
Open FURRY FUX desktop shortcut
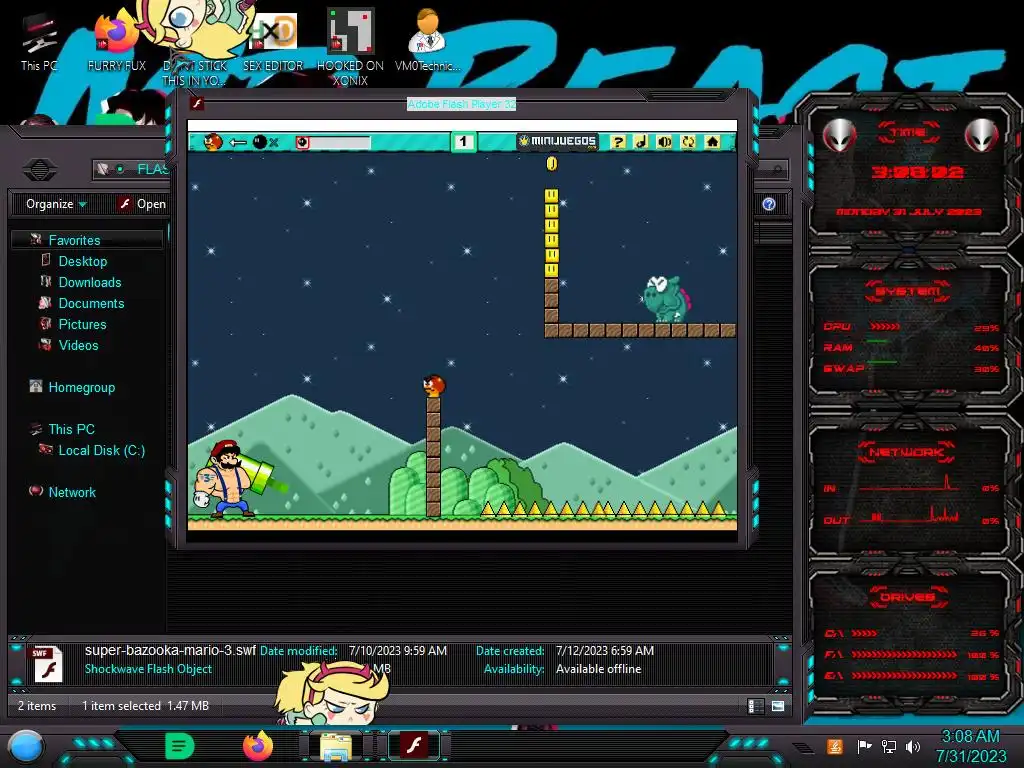116,42
